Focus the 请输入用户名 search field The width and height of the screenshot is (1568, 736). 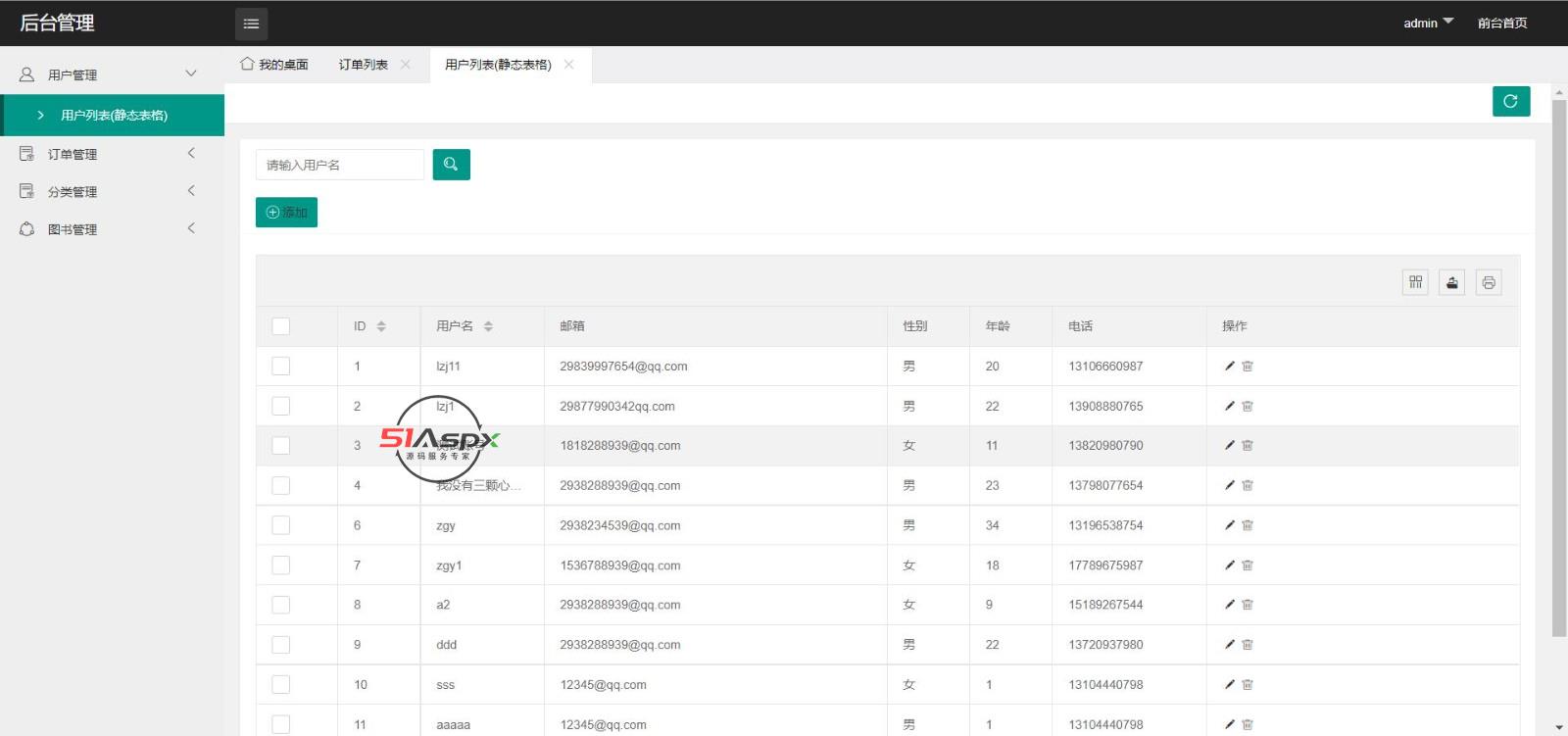point(340,165)
